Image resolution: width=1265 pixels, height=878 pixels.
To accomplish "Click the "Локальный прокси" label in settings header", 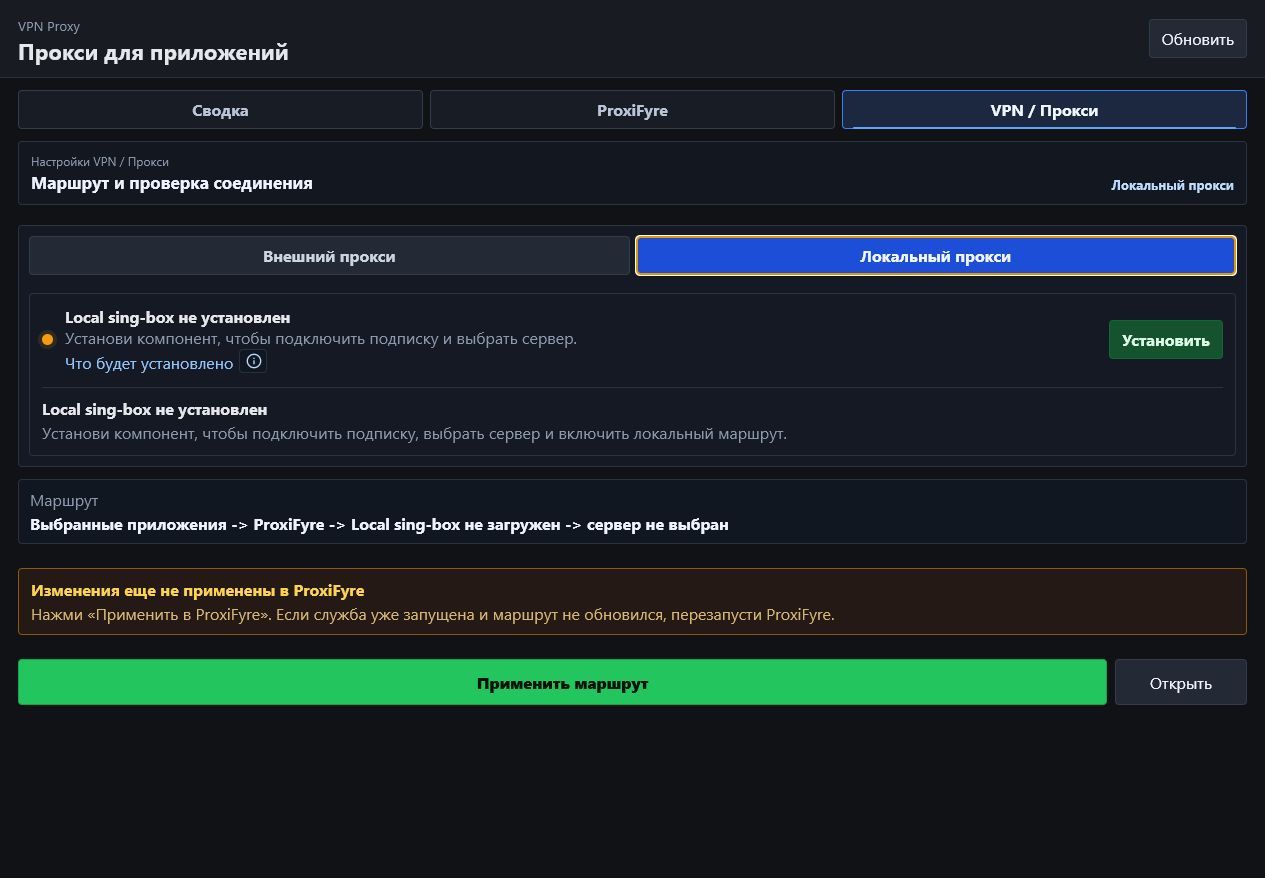I will click(1172, 186).
